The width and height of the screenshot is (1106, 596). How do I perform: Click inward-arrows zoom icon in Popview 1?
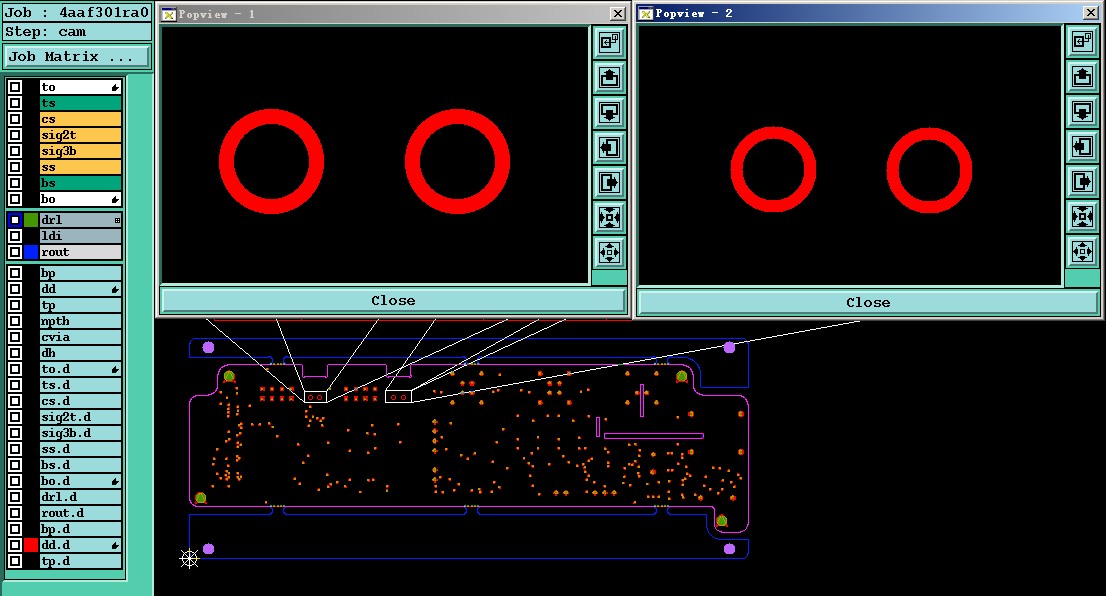click(x=609, y=217)
